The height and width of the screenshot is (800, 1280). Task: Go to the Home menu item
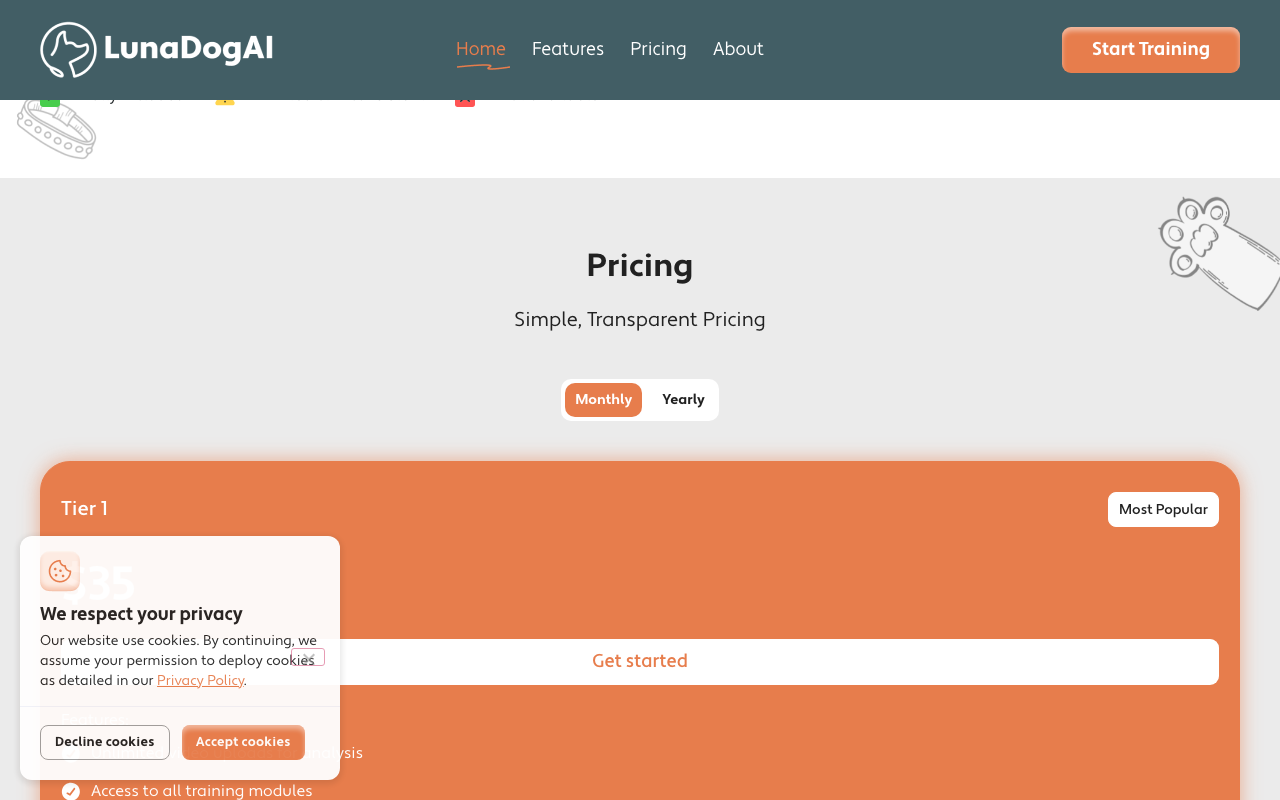tap(481, 49)
